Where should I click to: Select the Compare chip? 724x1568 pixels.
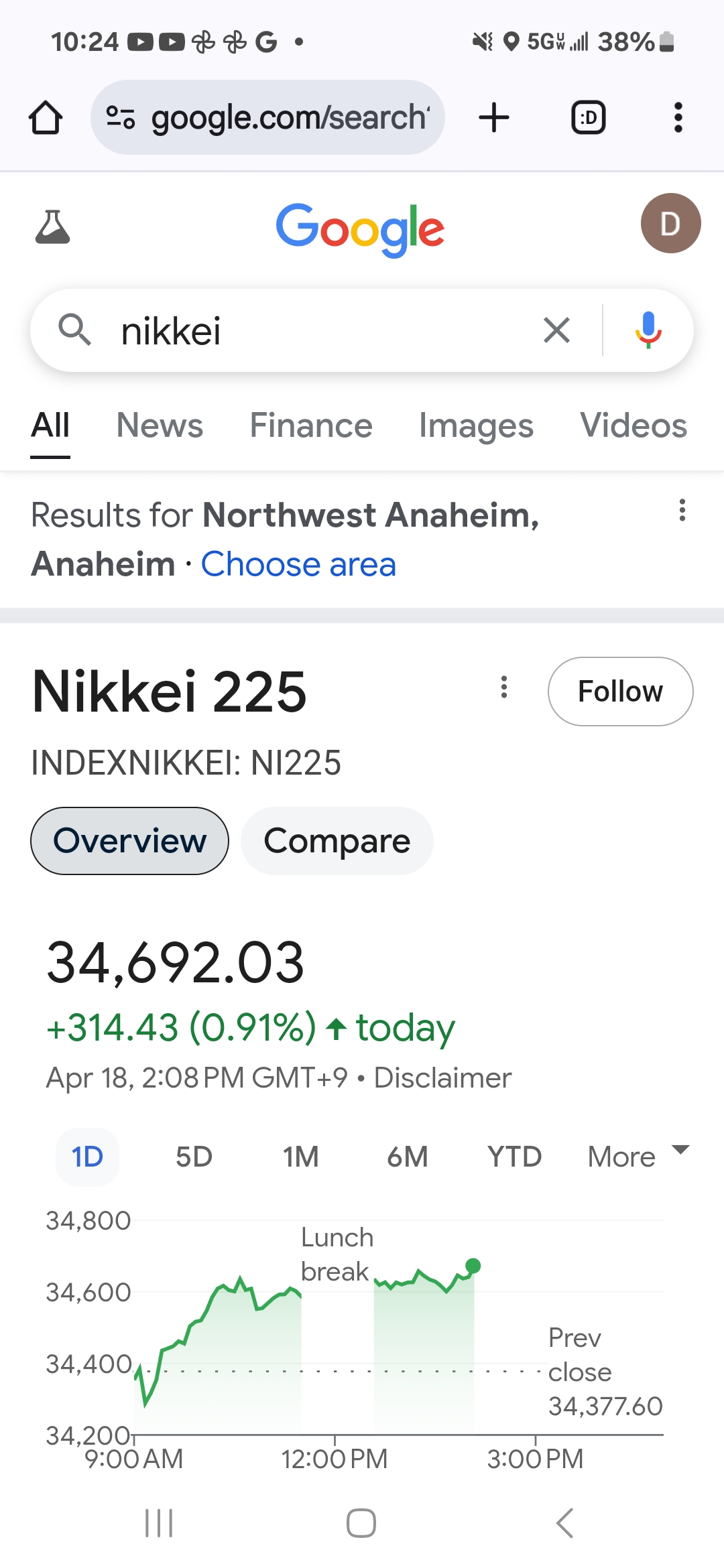[337, 841]
